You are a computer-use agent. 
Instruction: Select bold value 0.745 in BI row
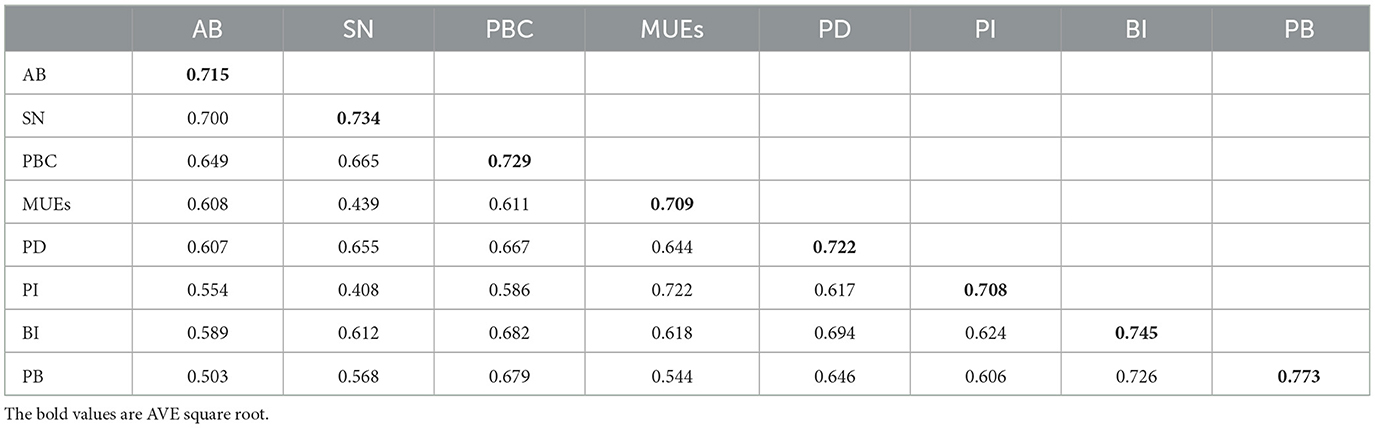tap(1135, 334)
